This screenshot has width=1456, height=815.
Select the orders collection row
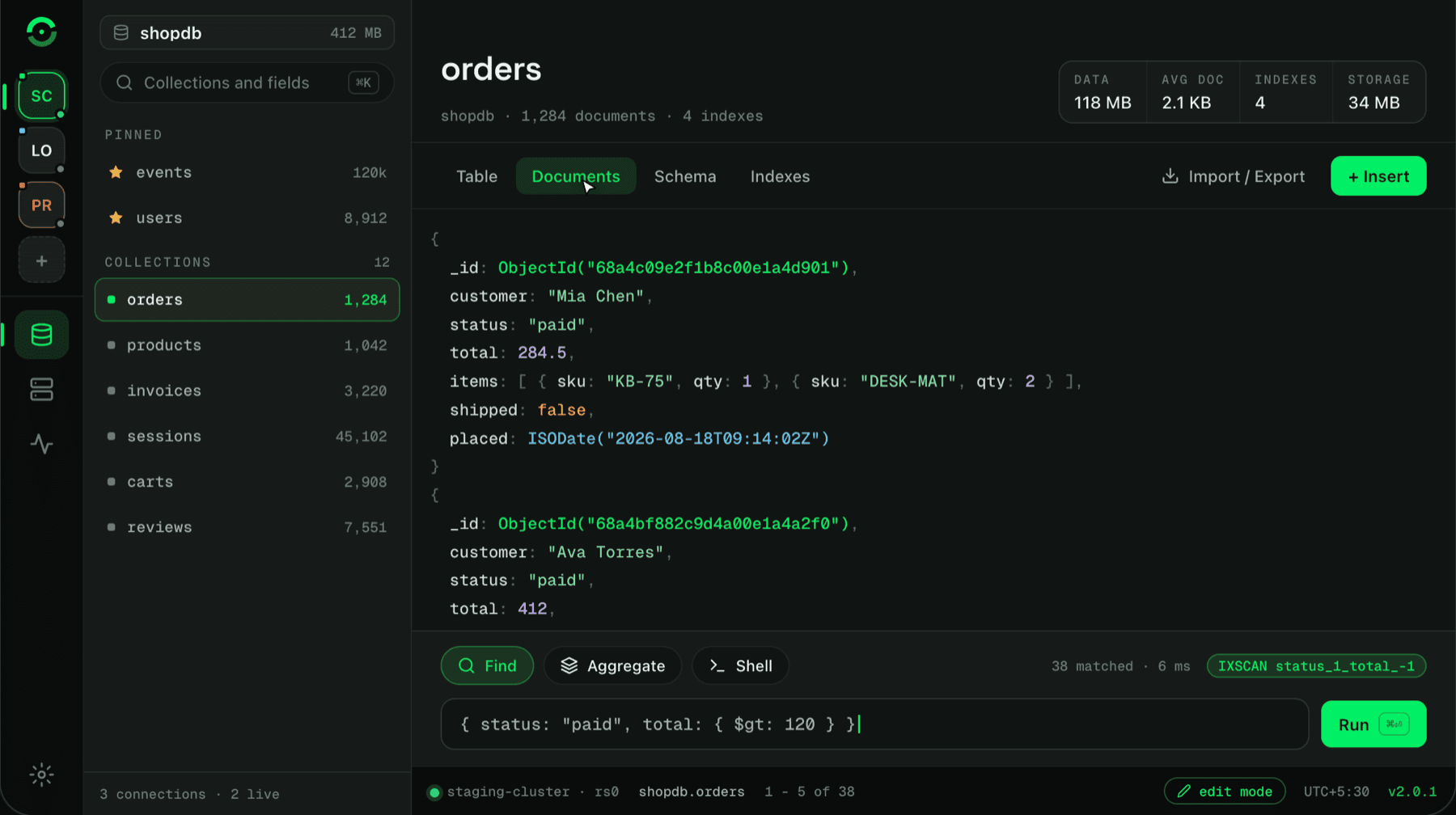[247, 300]
